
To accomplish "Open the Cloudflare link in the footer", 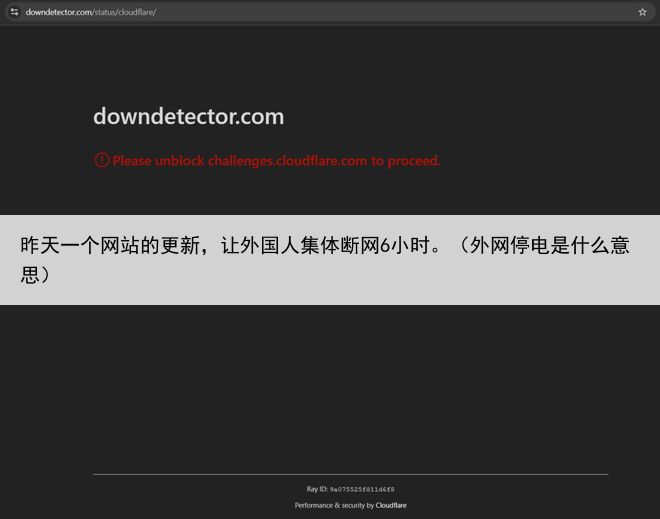I will (x=391, y=505).
